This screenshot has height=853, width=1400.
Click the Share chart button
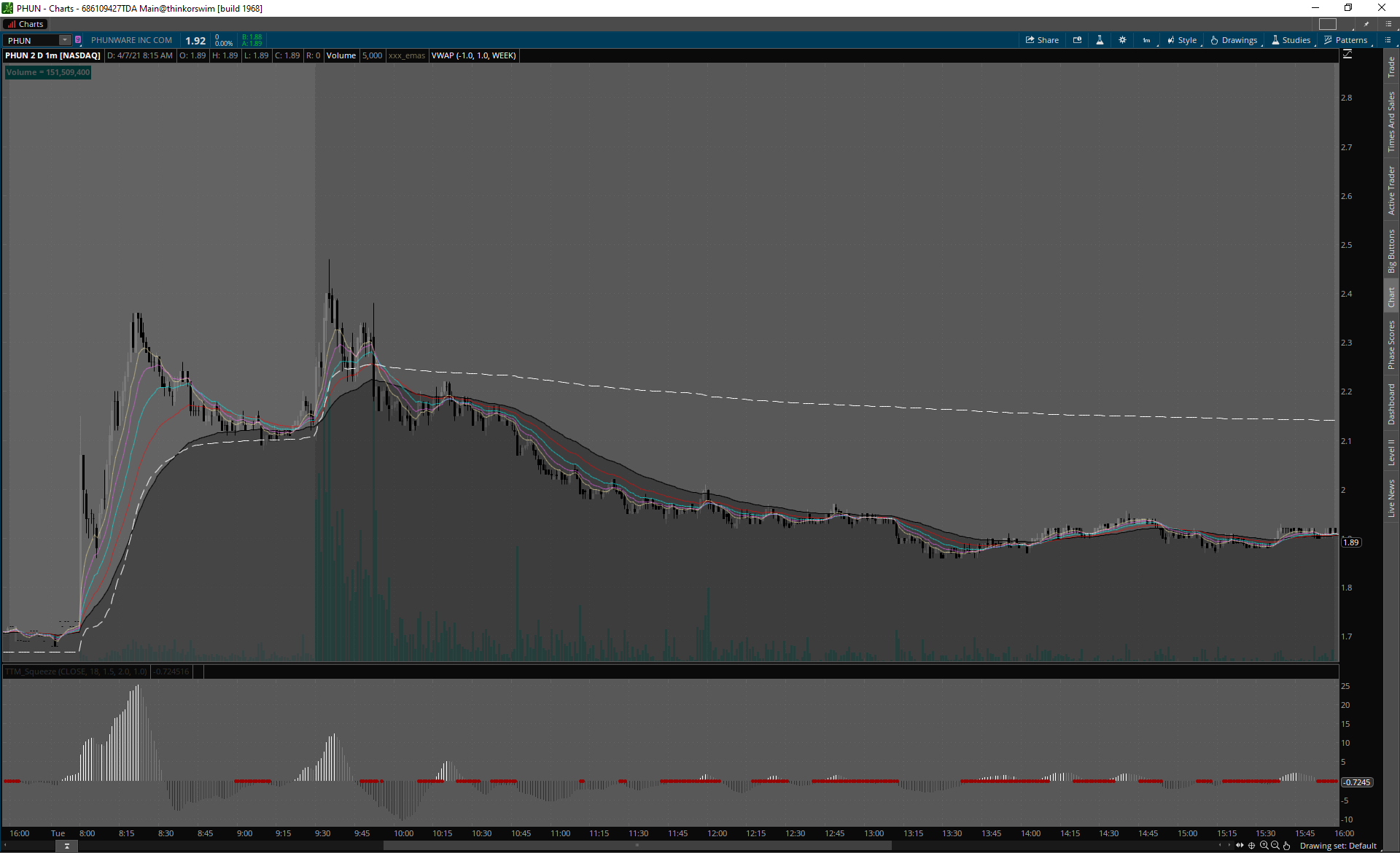coord(1042,40)
